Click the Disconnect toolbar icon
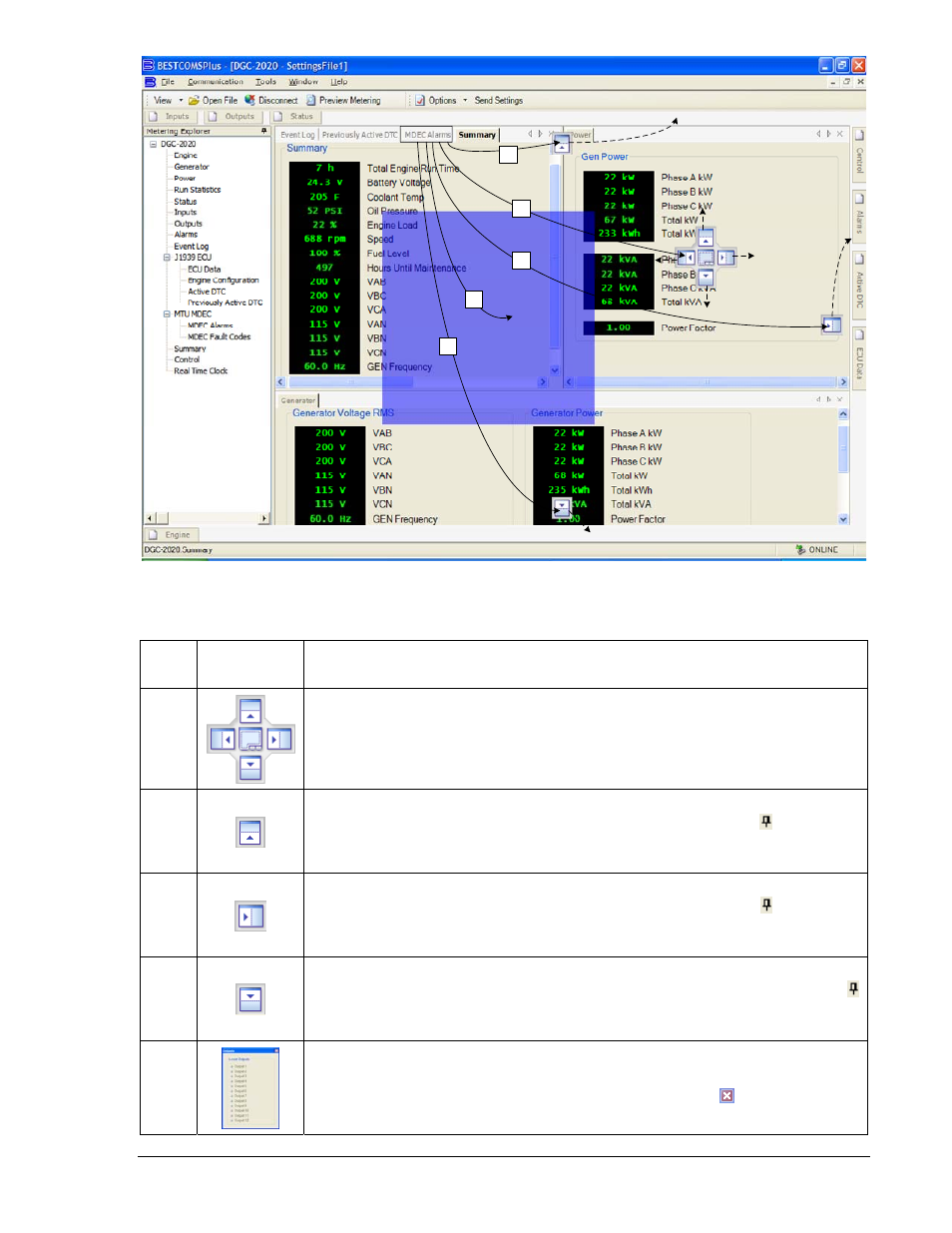The height and width of the screenshot is (1233, 952). 249,100
